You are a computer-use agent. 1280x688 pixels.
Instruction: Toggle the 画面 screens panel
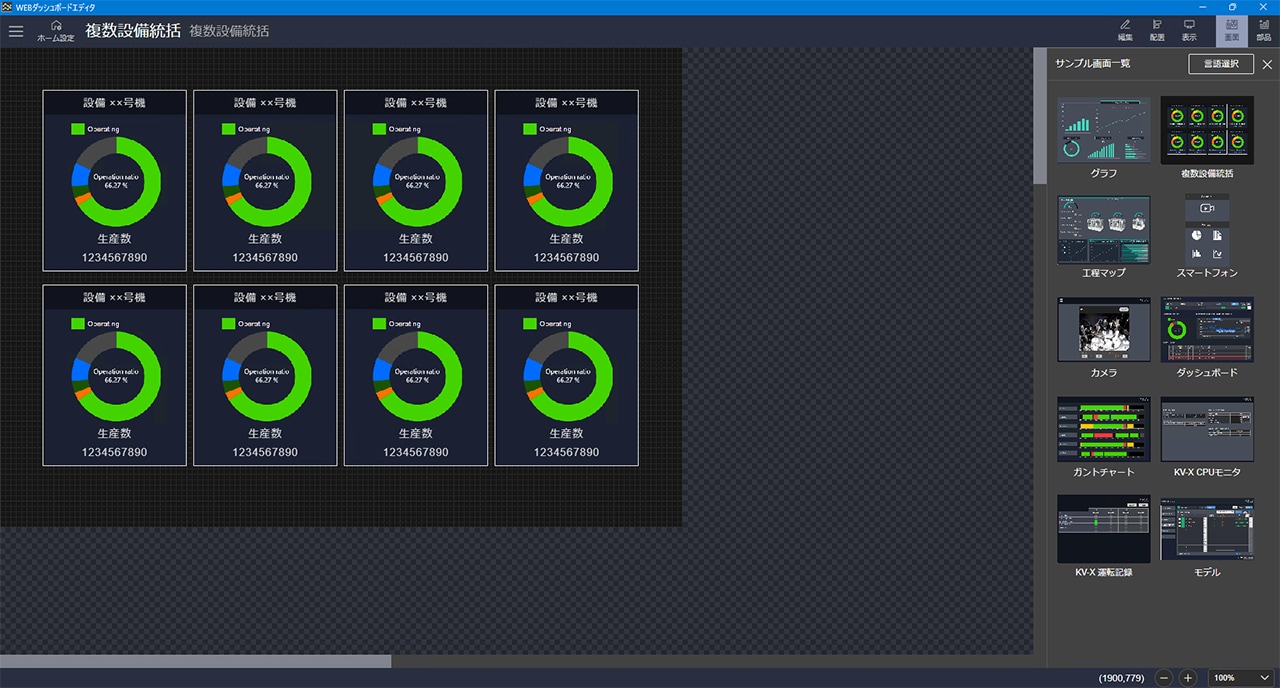click(1231, 30)
